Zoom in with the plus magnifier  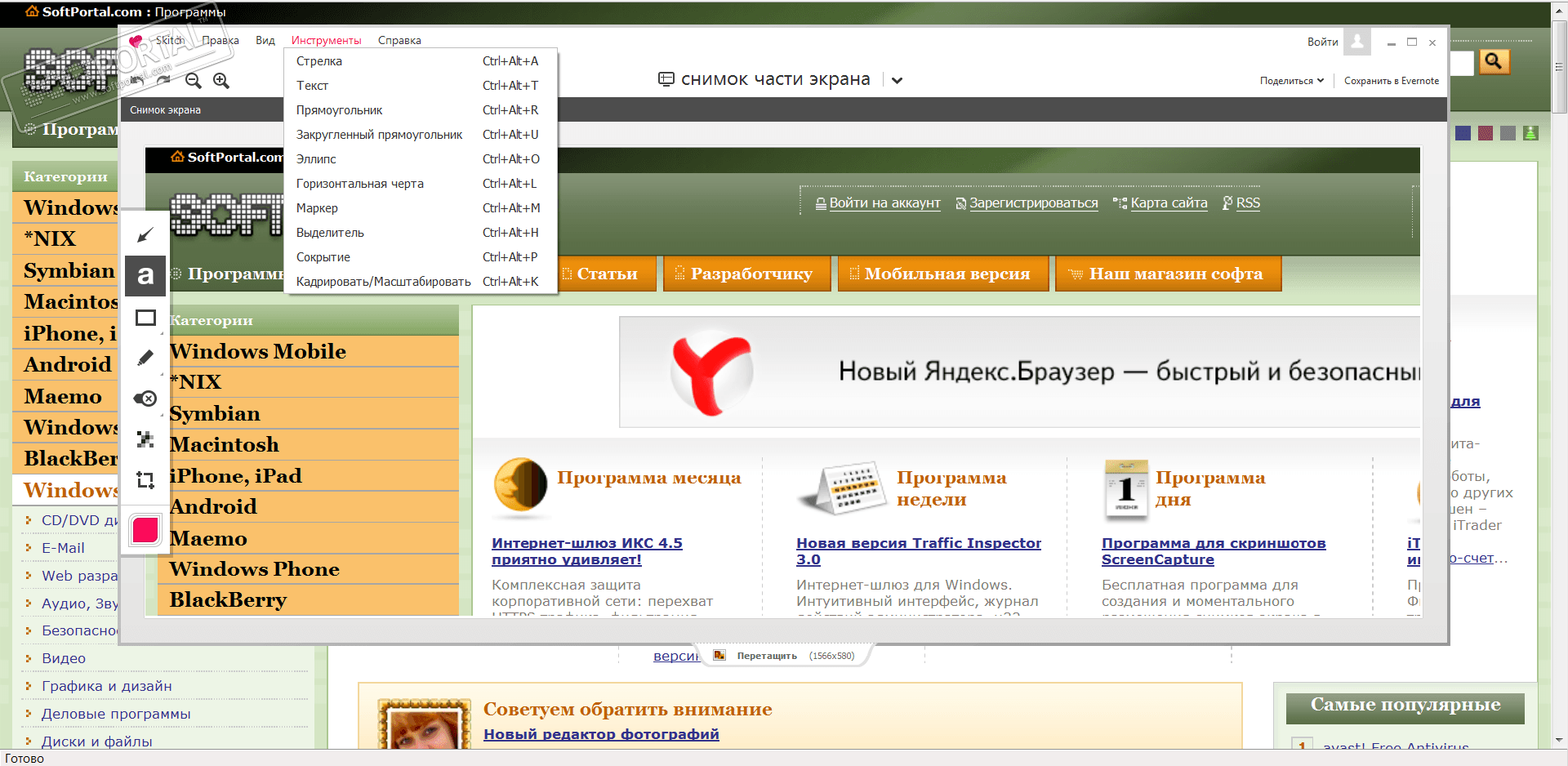tap(220, 81)
